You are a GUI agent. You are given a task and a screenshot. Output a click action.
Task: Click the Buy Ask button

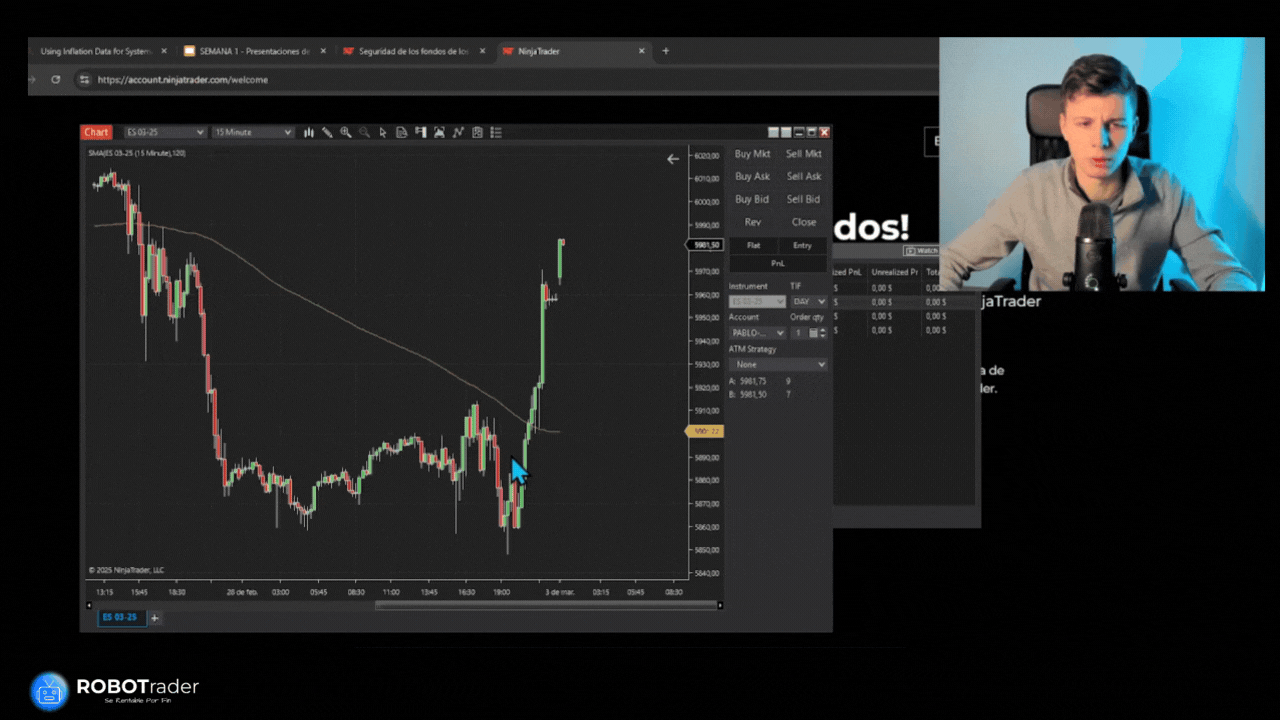click(753, 176)
